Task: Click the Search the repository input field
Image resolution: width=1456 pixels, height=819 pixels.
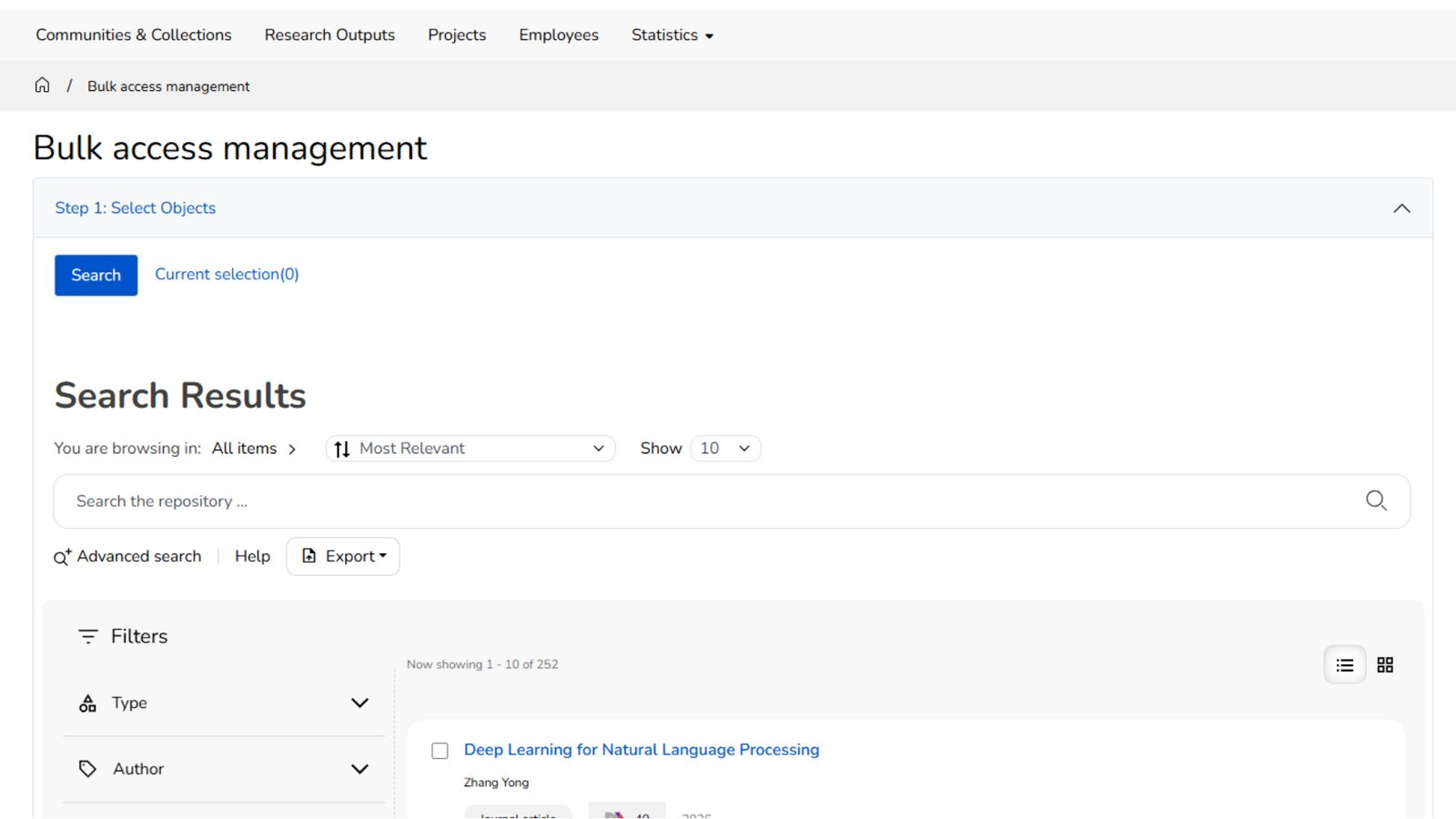Action: click(x=710, y=501)
